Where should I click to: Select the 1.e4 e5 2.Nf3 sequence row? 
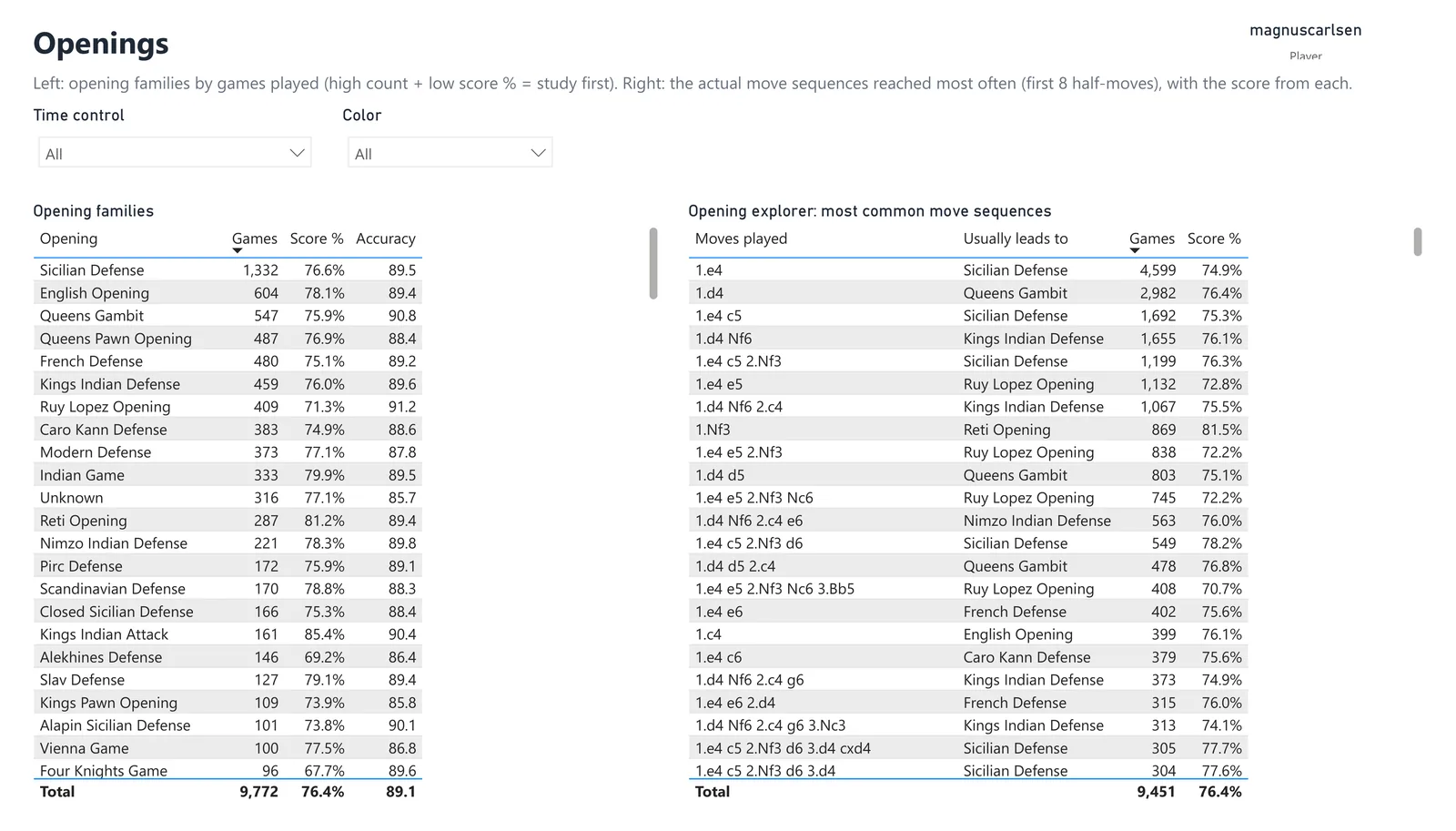click(968, 452)
